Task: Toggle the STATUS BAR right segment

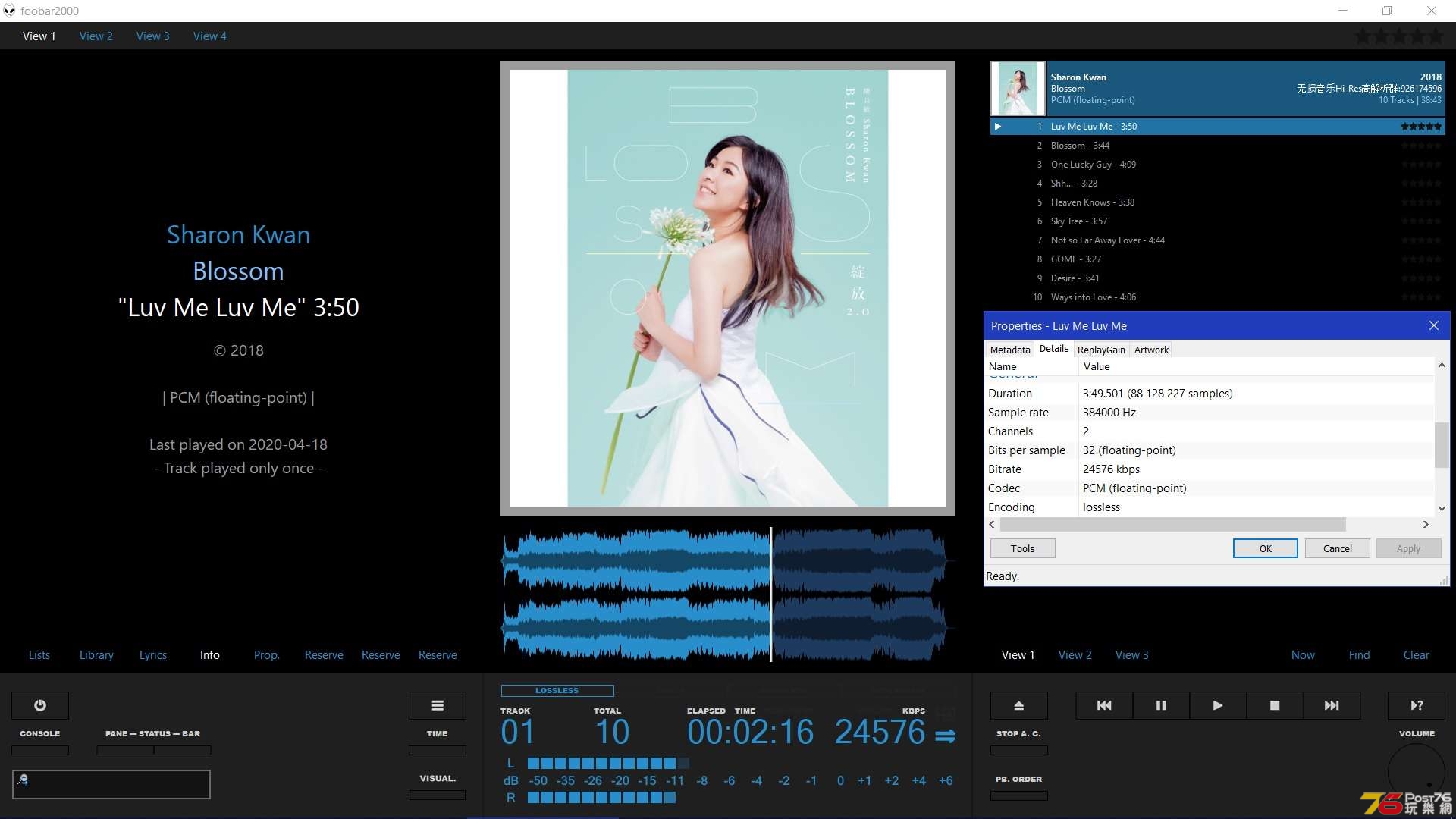Action: click(x=183, y=750)
